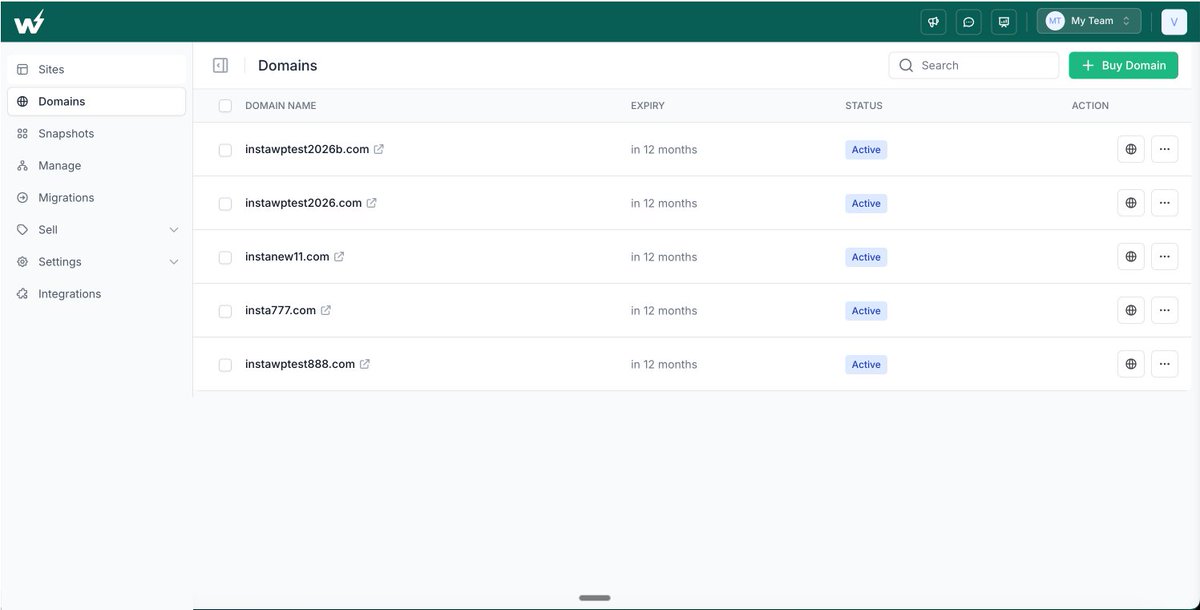This screenshot has width=1200, height=610.
Task: Open Integrations in the sidebar
Action: (96, 293)
